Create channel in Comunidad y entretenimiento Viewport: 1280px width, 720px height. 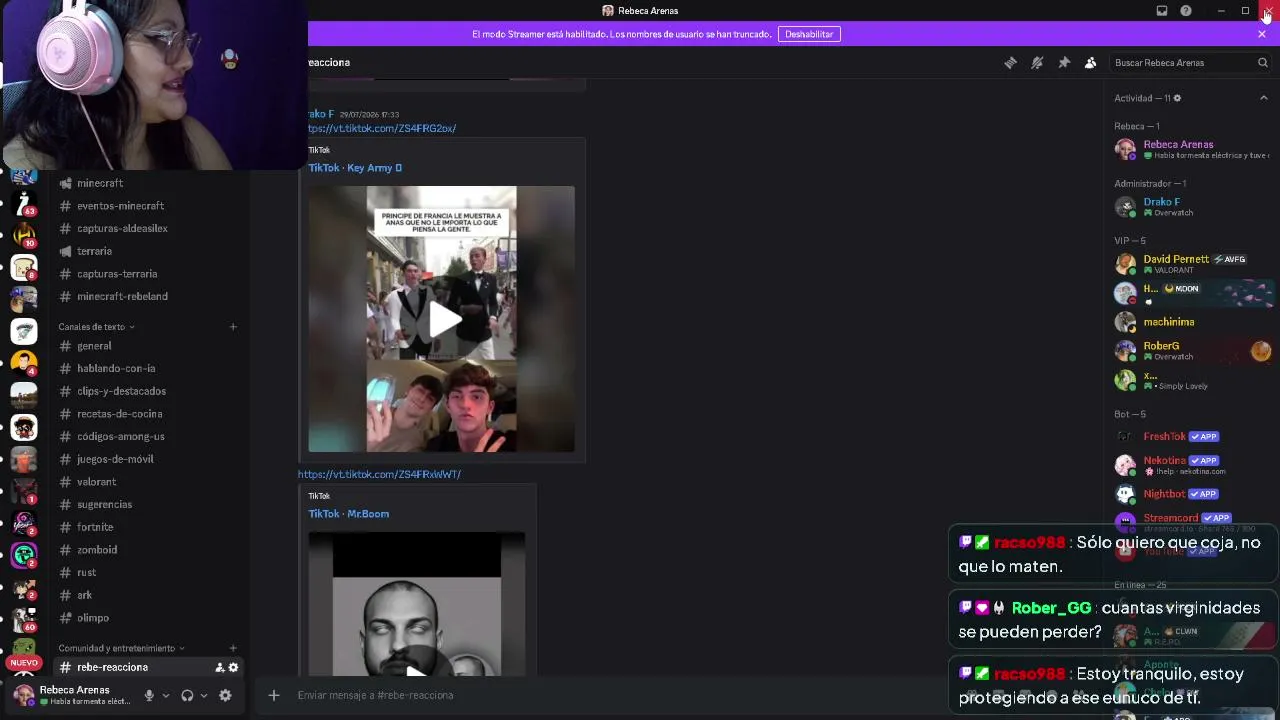[233, 648]
